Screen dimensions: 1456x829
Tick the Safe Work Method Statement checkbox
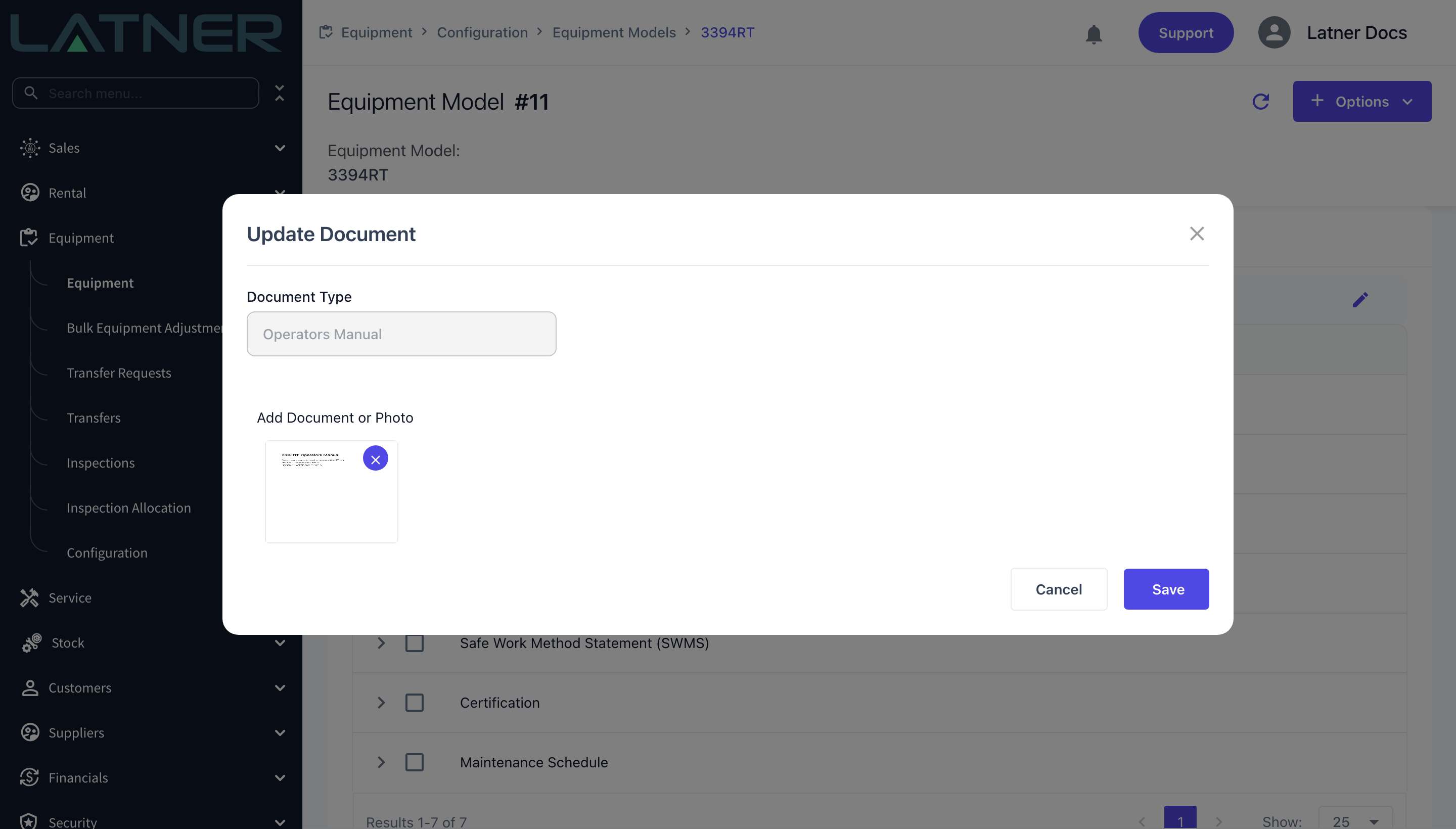coord(415,643)
